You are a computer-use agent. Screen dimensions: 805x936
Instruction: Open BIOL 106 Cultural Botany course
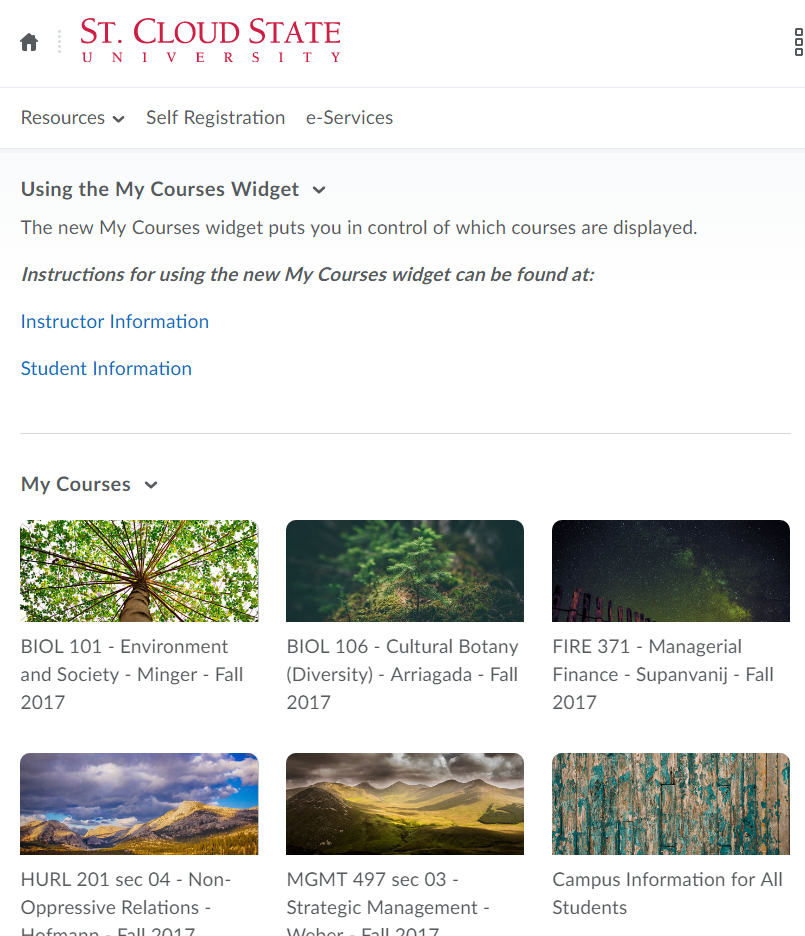[x=402, y=674]
